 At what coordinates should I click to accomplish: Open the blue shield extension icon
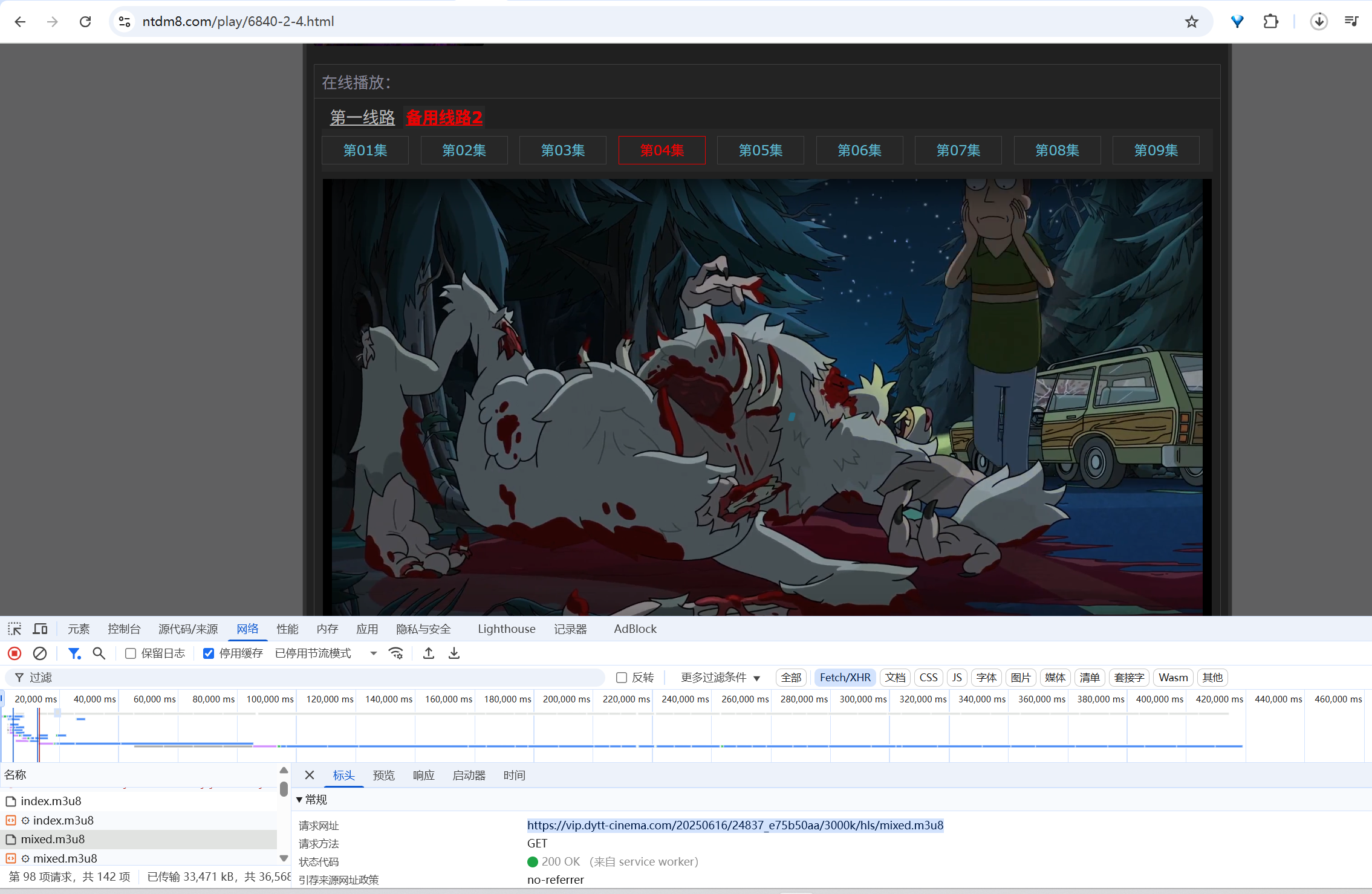point(1237,22)
